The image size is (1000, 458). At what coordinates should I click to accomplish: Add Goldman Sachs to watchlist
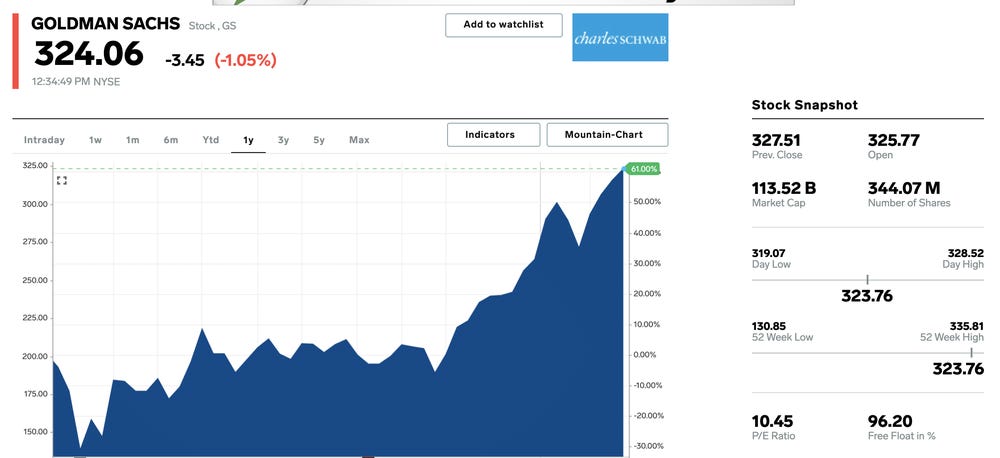click(504, 25)
